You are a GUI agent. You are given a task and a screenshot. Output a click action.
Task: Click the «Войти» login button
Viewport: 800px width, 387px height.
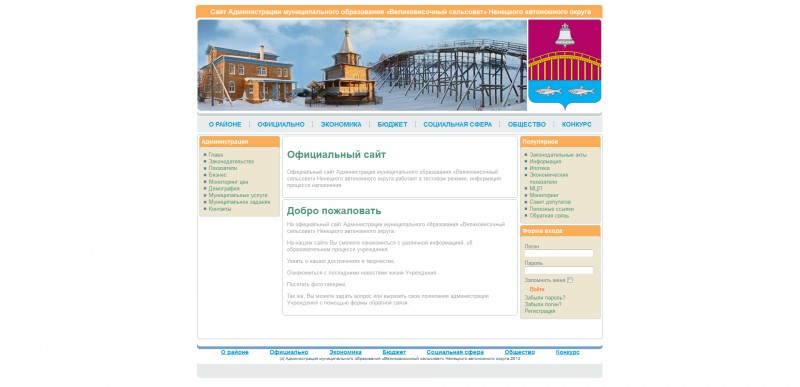pyautogui.click(x=537, y=289)
